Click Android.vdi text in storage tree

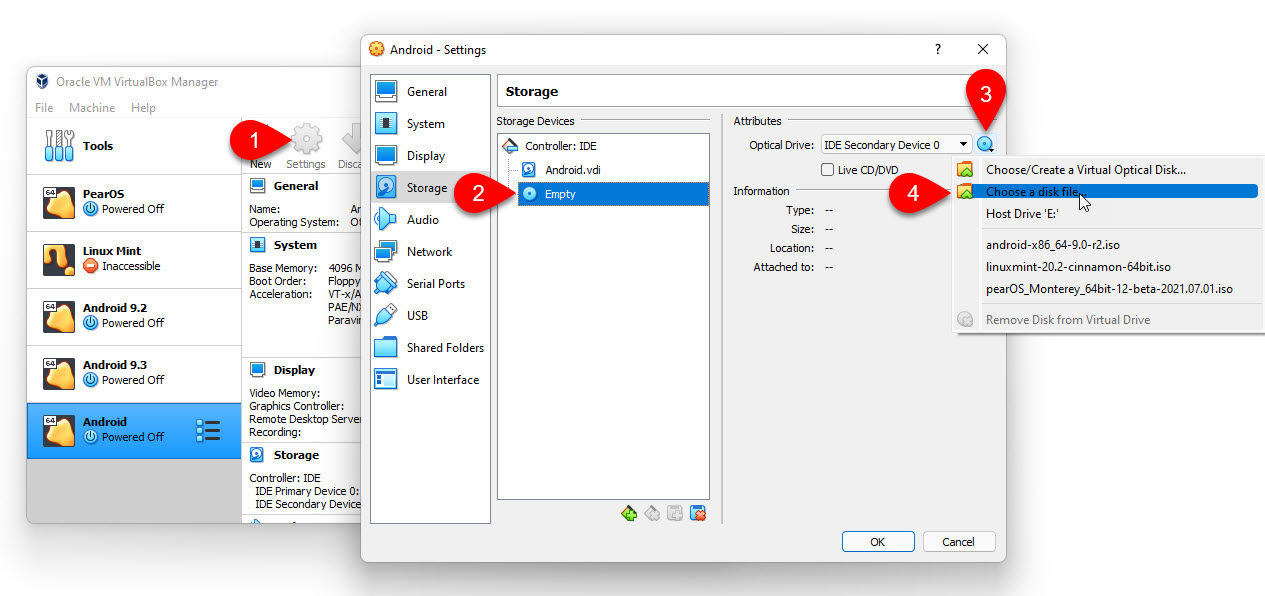tap(572, 170)
